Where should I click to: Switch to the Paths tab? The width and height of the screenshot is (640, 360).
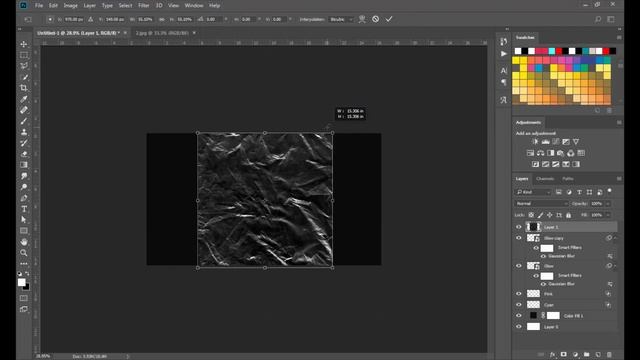tap(568, 179)
